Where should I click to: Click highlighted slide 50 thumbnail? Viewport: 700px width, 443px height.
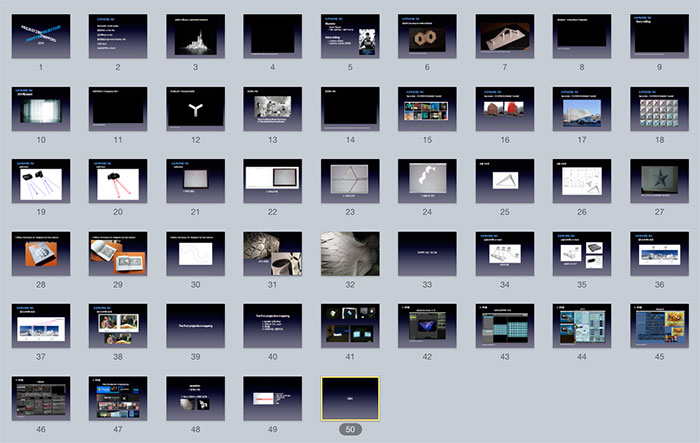click(350, 398)
